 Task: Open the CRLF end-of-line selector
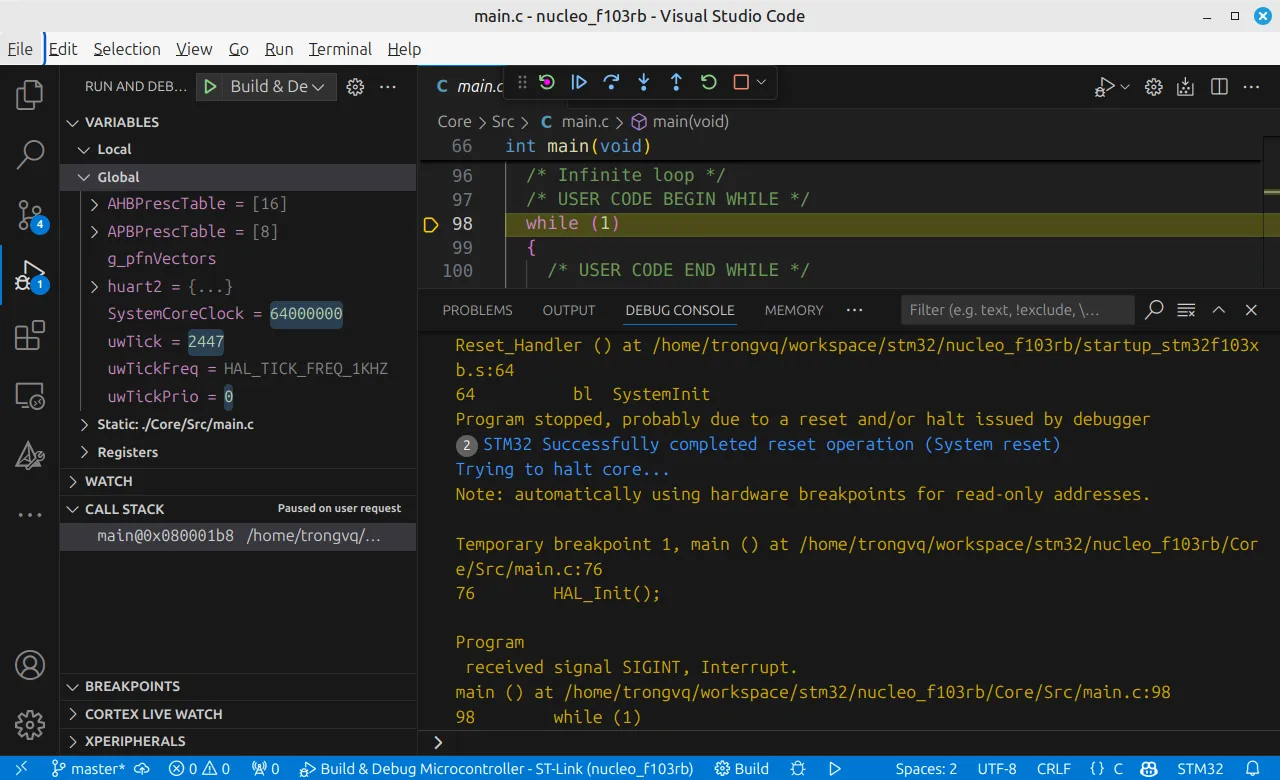pyautogui.click(x=1054, y=768)
